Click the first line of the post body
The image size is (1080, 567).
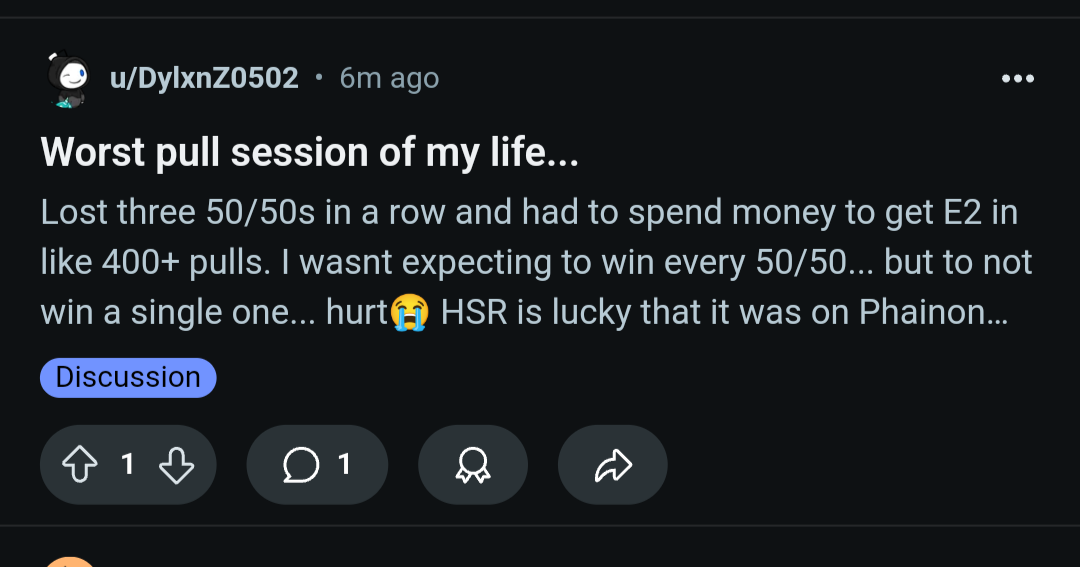click(x=528, y=212)
